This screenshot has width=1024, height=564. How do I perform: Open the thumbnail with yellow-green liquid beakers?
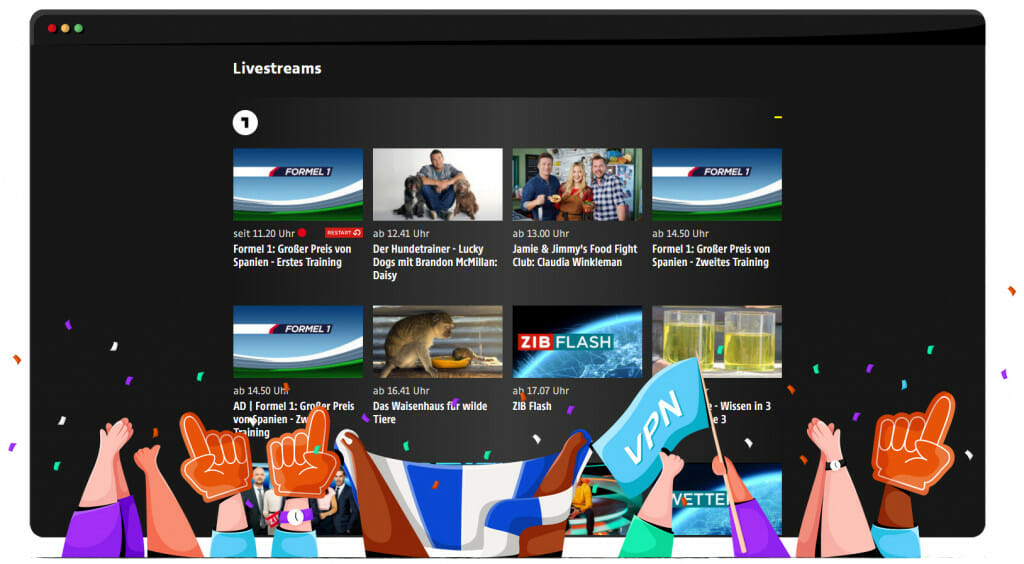point(717,341)
